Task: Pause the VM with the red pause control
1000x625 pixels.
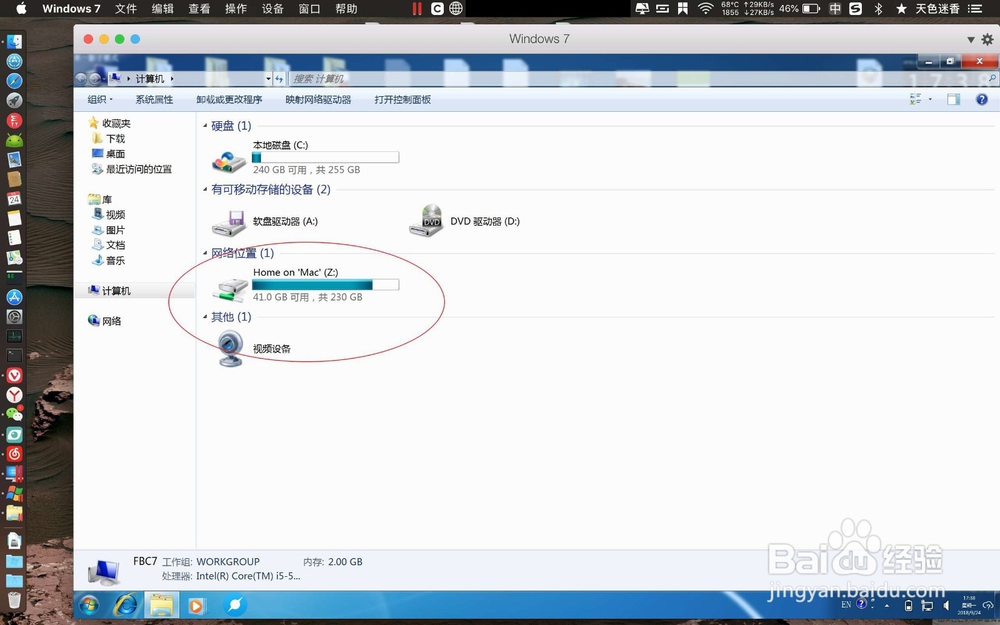Action: point(416,9)
